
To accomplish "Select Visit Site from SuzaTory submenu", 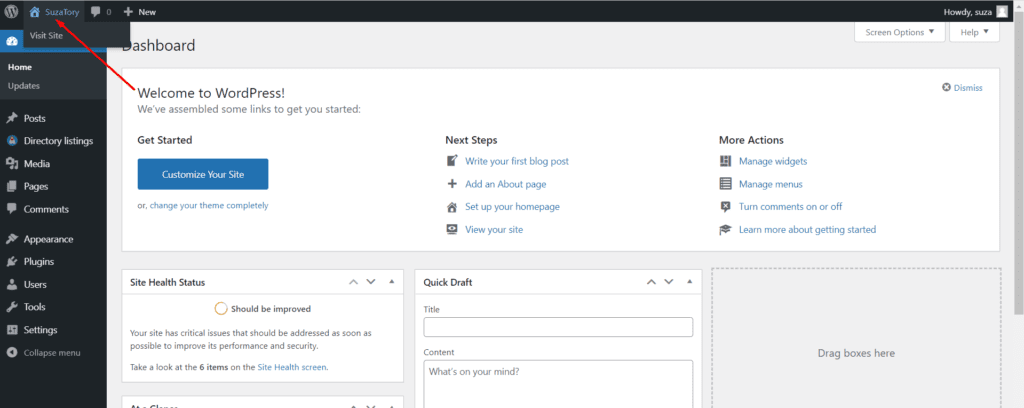I will (x=46, y=36).
